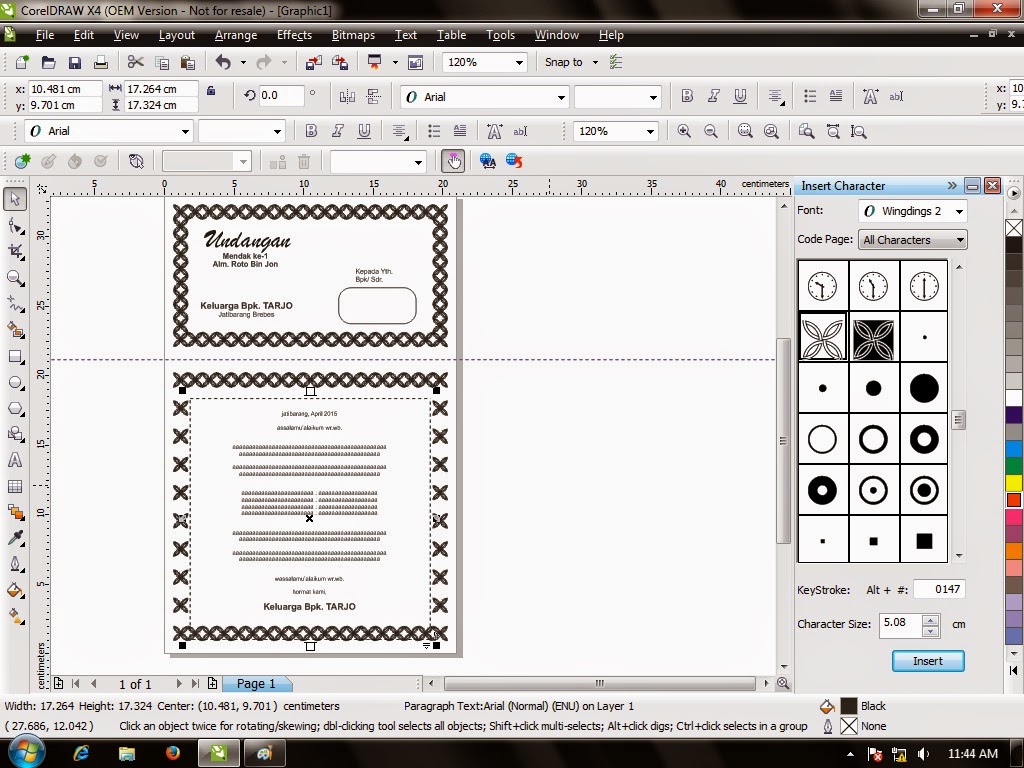
Task: Select the Freehand drawing tool
Action: tap(15, 304)
